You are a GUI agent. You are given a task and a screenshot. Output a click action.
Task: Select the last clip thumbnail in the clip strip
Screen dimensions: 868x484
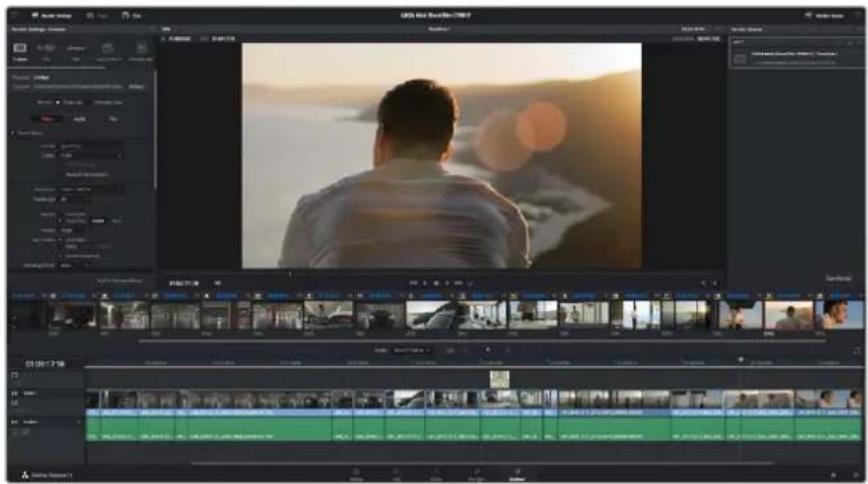839,315
